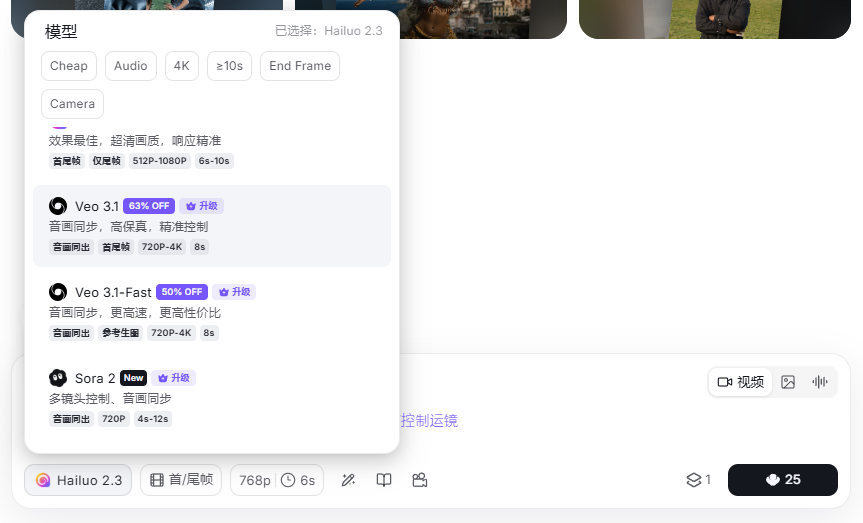
Task: Open the 768p 6s resolution and duration dropdown
Action: (x=277, y=480)
